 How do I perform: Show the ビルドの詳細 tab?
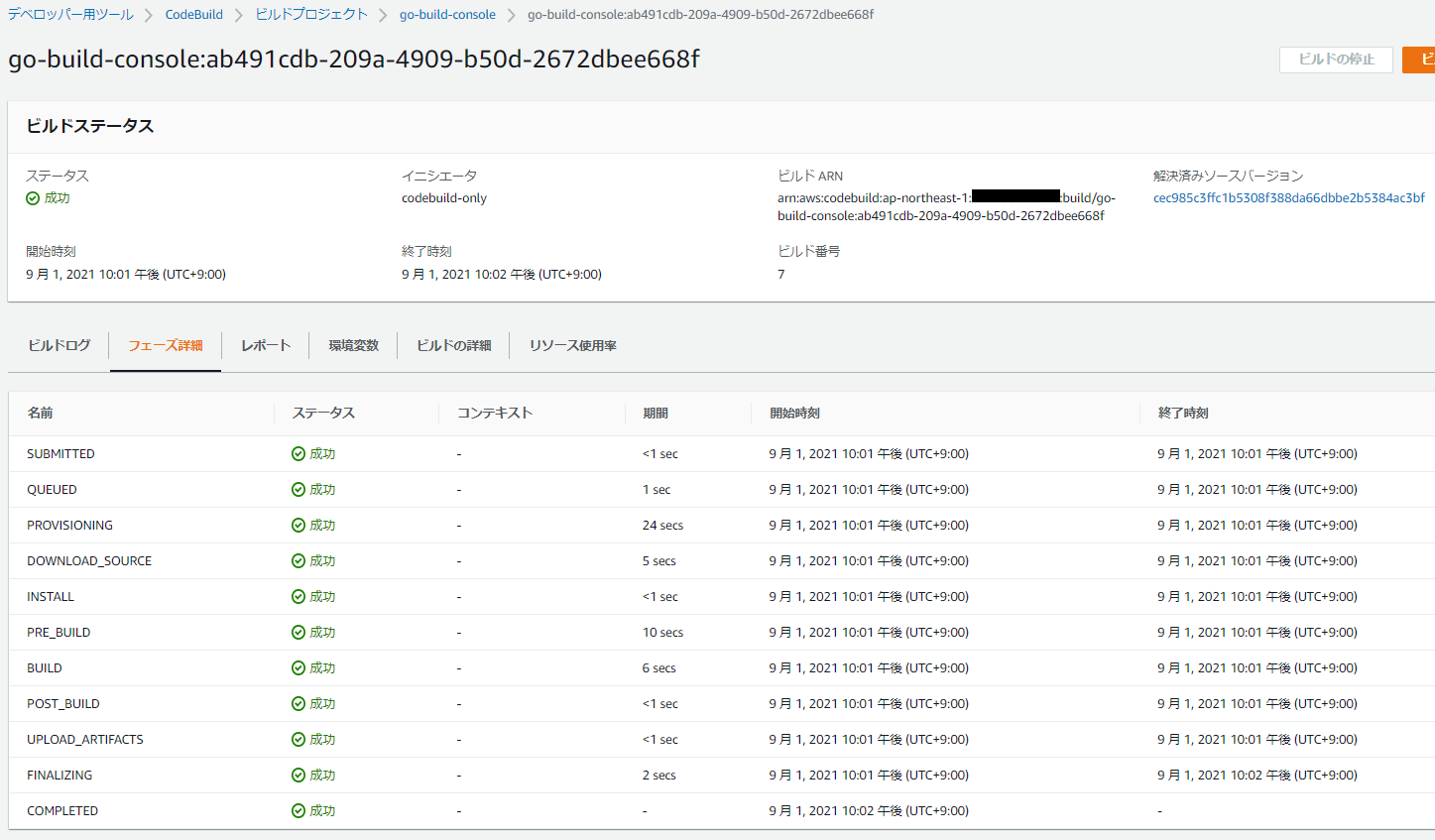click(454, 345)
